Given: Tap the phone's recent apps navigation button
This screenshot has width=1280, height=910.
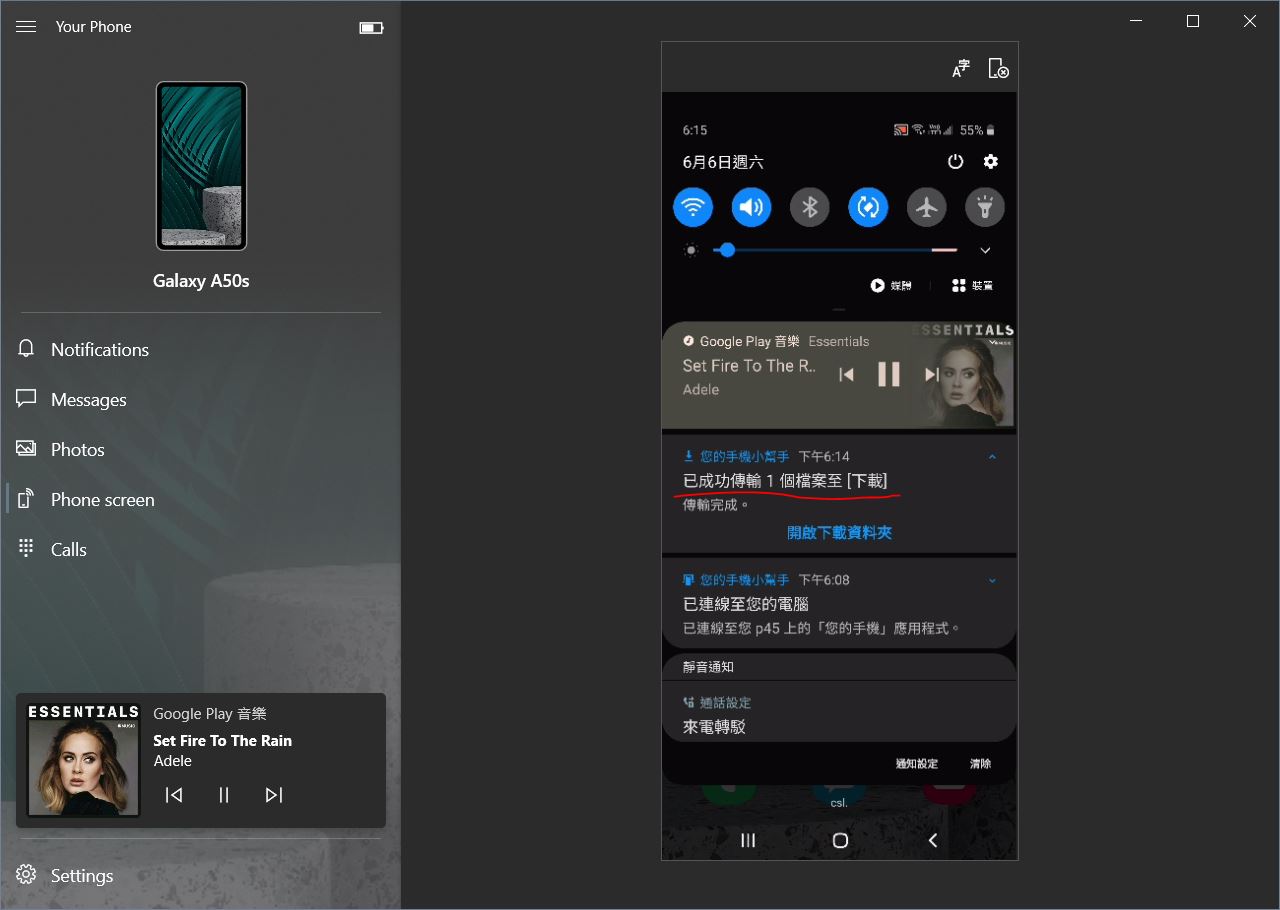Looking at the screenshot, I should 748,840.
